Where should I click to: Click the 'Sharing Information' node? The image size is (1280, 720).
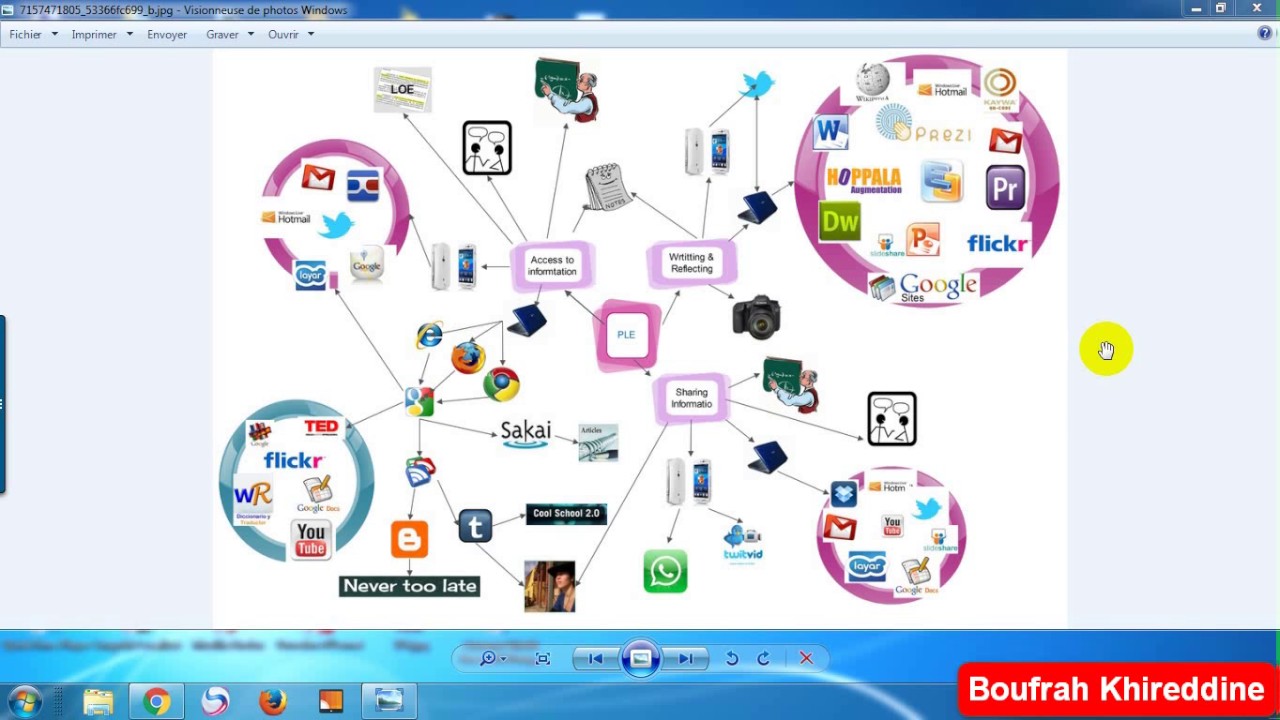click(x=691, y=398)
